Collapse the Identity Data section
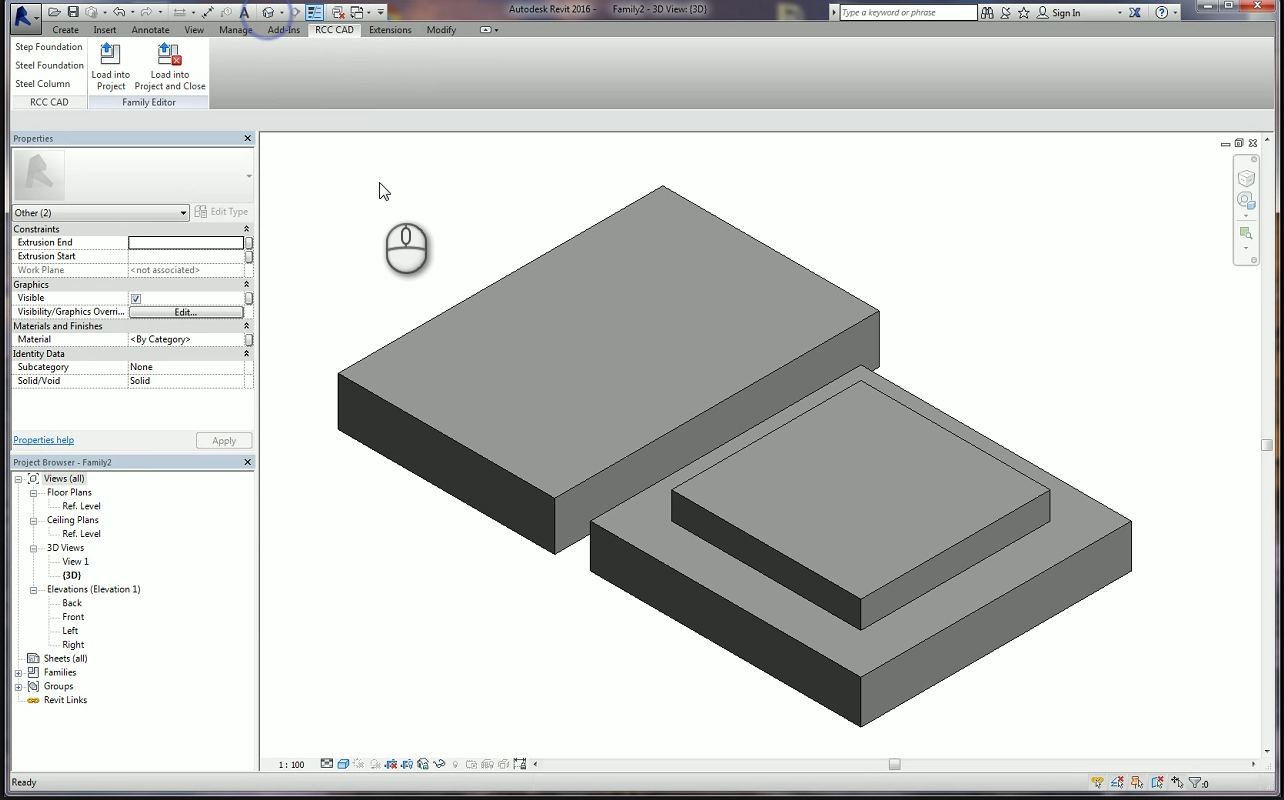 pyautogui.click(x=246, y=354)
